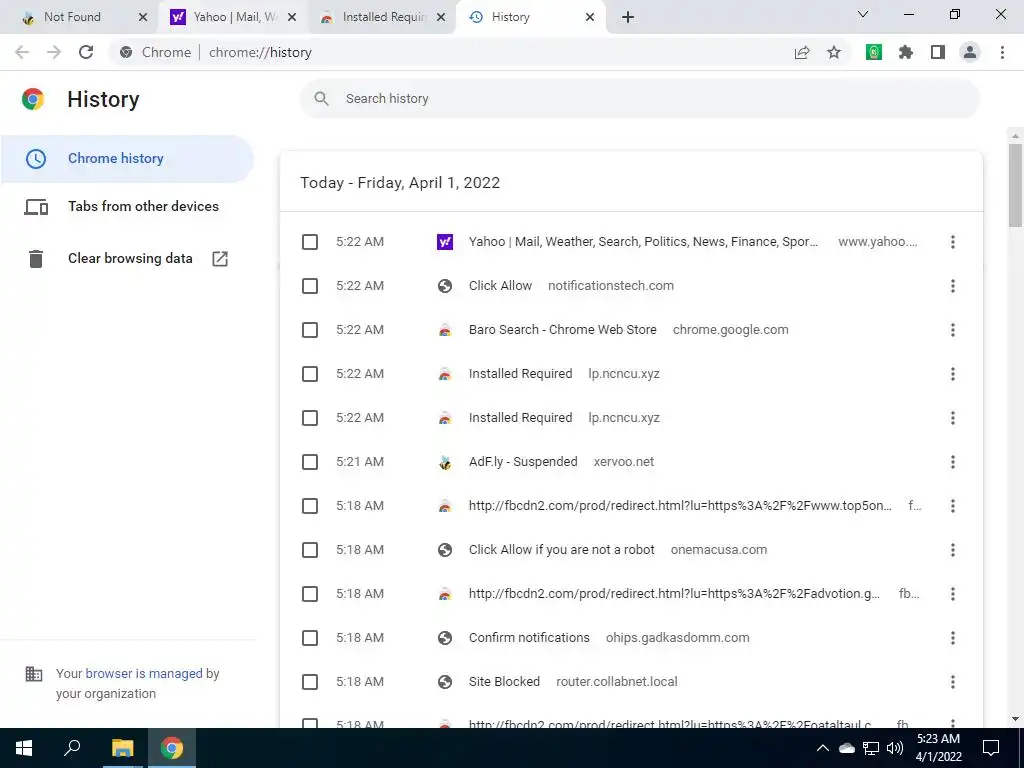The width and height of the screenshot is (1024, 768).
Task: Toggle the side panel icon
Action: tap(938, 52)
